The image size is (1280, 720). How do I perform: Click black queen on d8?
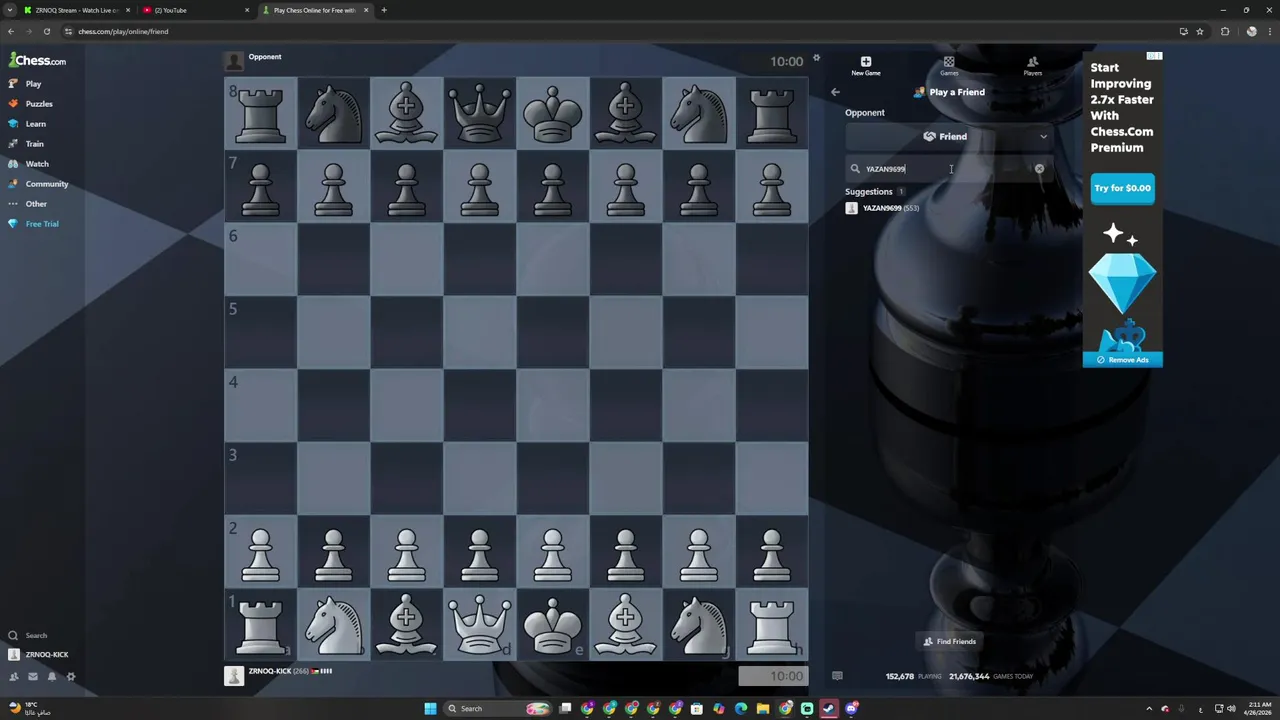pyautogui.click(x=480, y=113)
